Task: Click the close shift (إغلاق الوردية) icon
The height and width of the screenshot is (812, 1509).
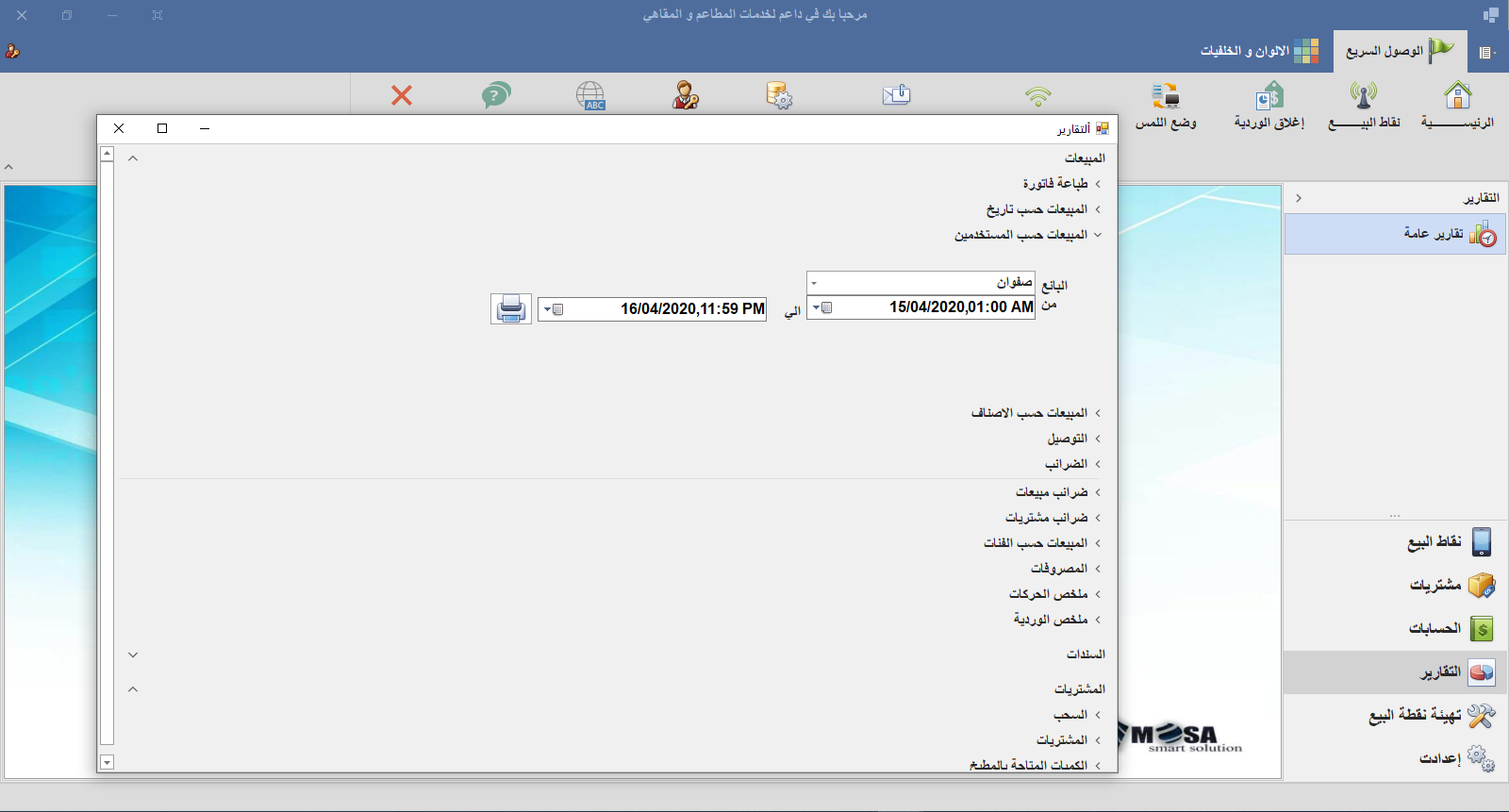Action: (x=1269, y=106)
